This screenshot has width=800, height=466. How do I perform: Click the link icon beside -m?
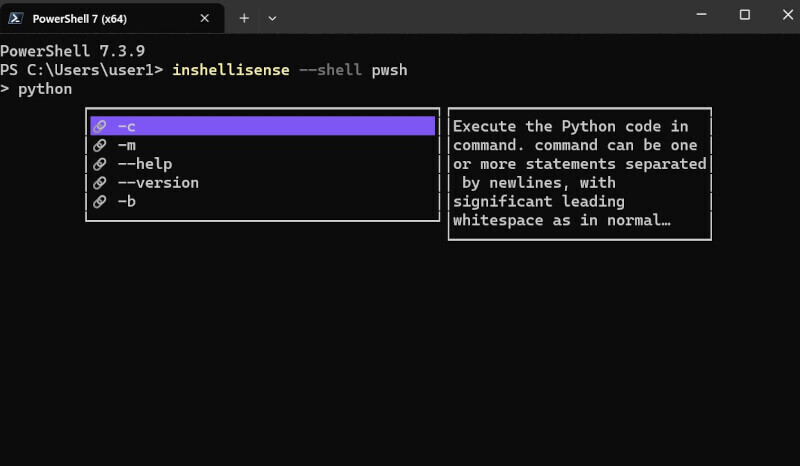(99, 145)
